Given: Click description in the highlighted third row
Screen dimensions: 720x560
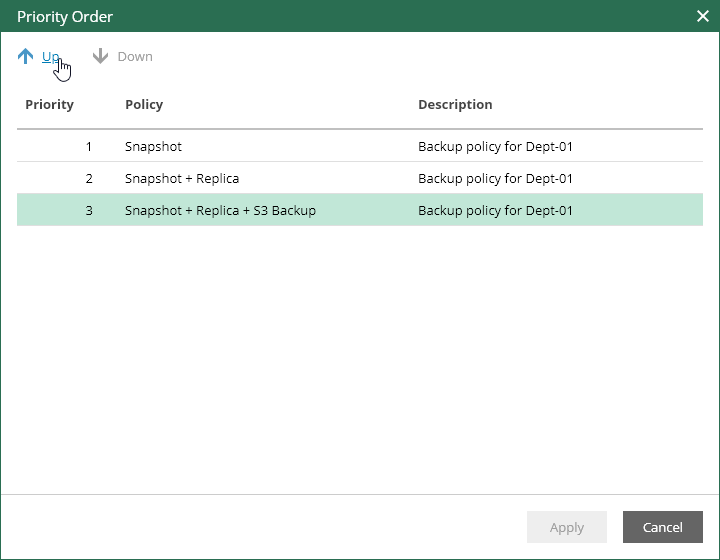Looking at the screenshot, I should [495, 211].
